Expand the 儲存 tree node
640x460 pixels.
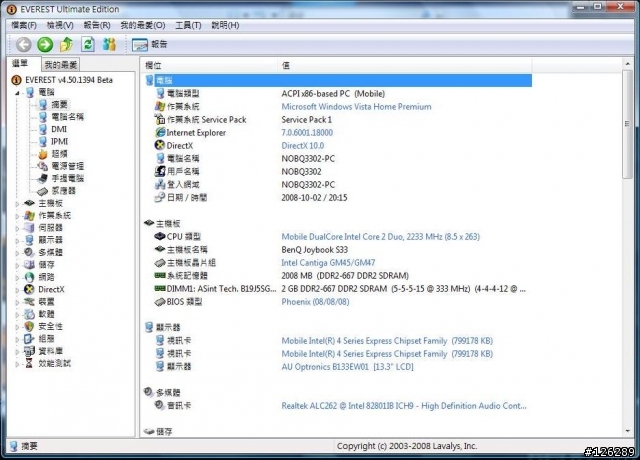coord(17,265)
